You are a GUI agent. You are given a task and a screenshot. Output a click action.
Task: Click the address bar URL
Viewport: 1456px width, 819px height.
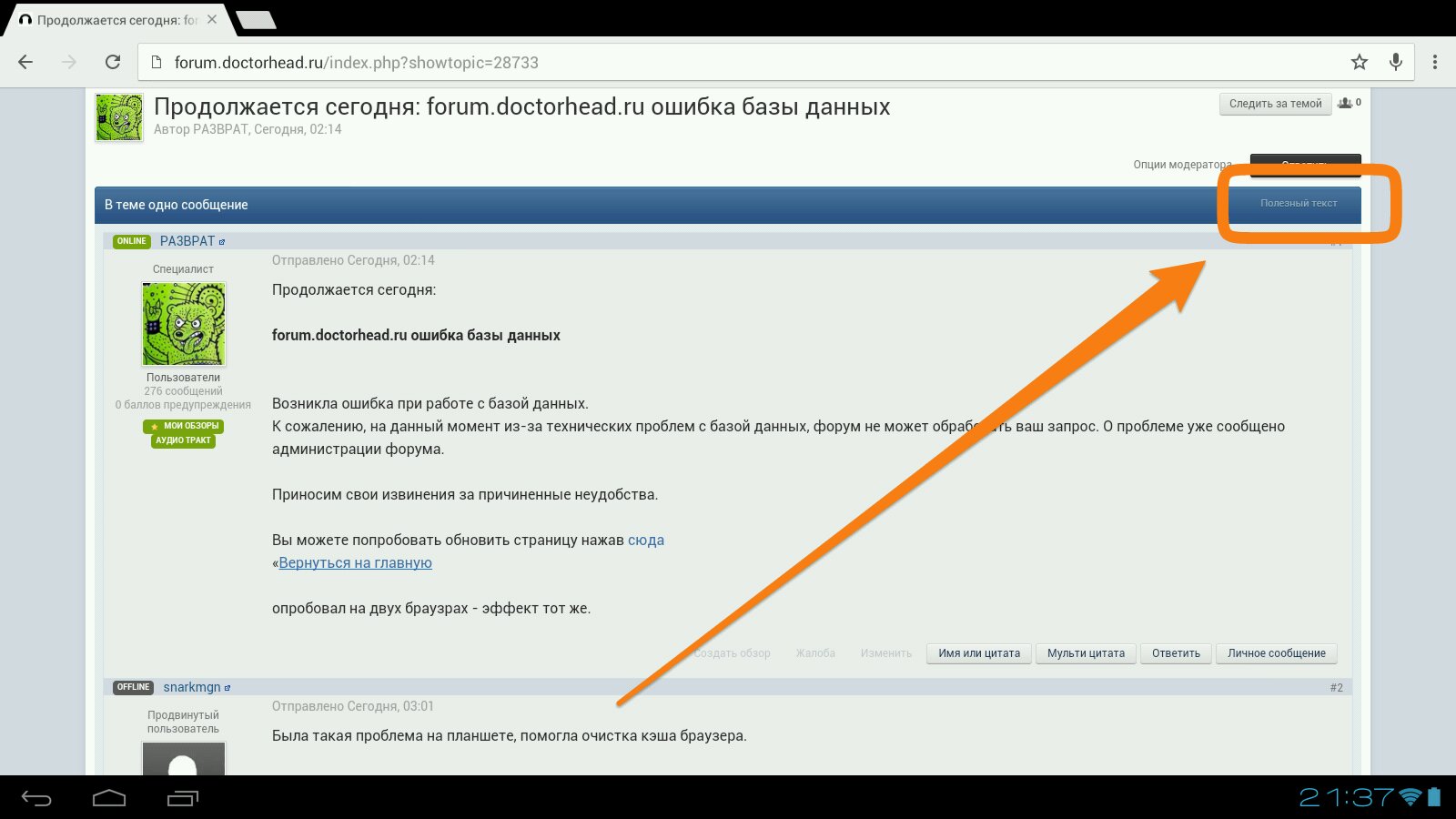click(x=357, y=63)
